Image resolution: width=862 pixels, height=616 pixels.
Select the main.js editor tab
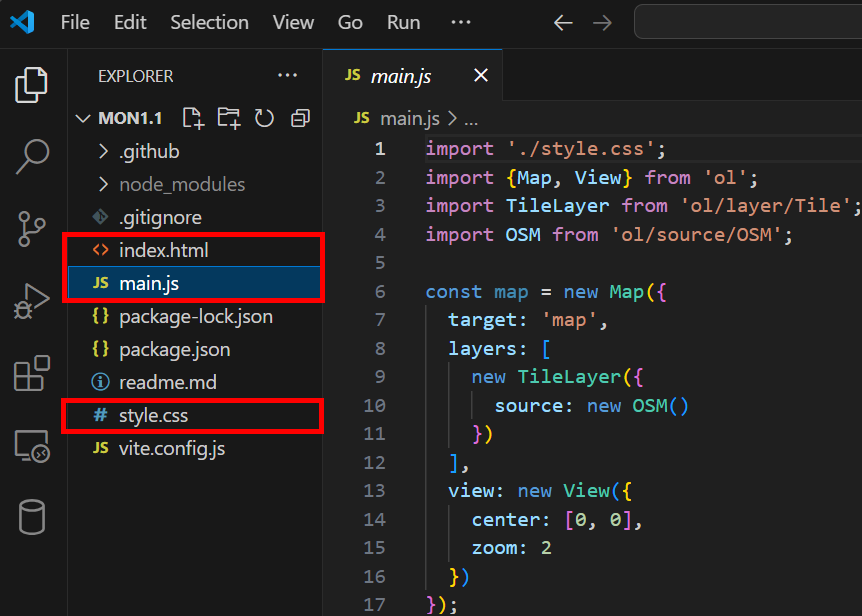click(412, 75)
